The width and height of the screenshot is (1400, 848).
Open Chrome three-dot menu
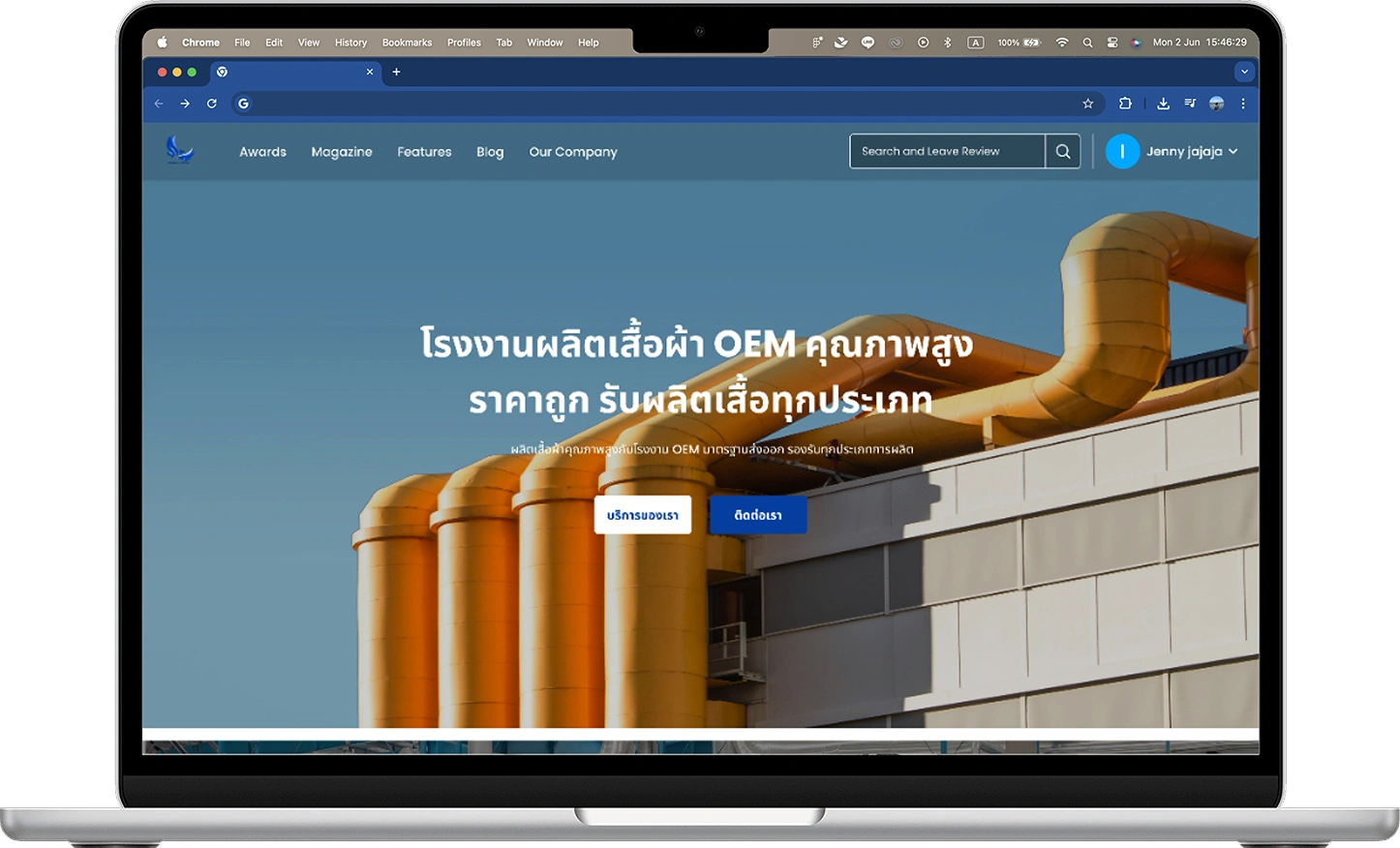1243,104
